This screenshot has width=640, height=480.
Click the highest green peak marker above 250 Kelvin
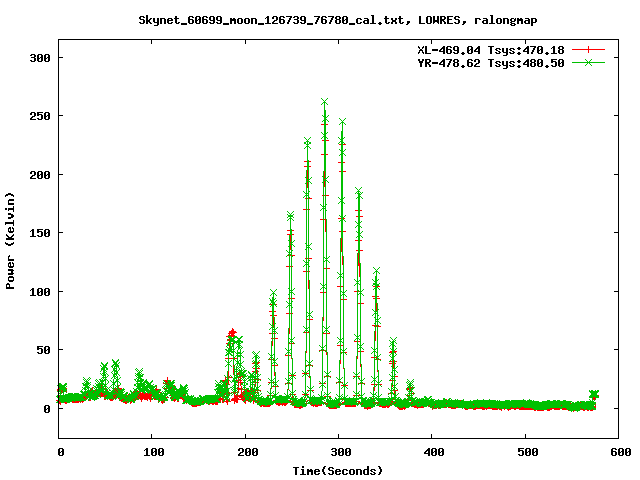tap(324, 102)
